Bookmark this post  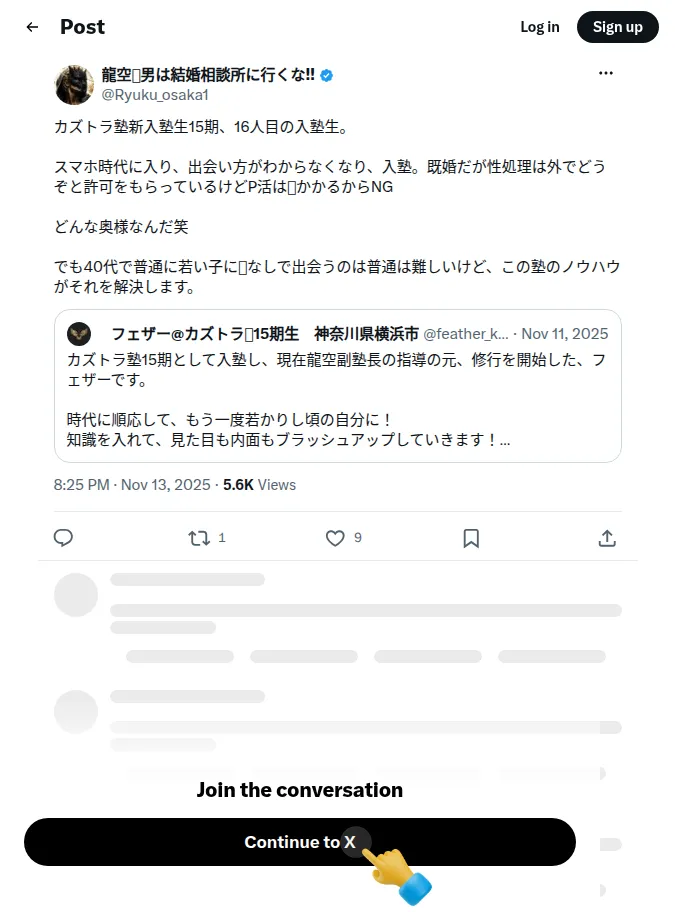[x=471, y=538]
